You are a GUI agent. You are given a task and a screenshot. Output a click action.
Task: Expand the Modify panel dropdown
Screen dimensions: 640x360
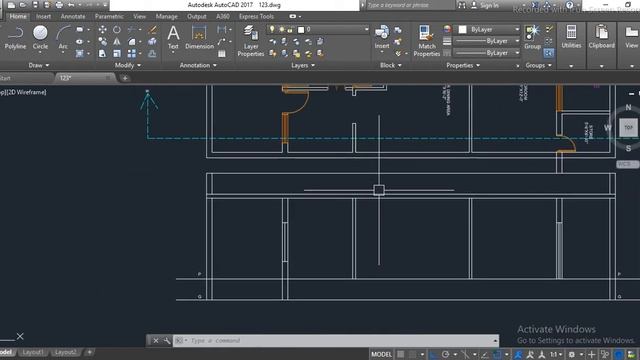[128, 65]
